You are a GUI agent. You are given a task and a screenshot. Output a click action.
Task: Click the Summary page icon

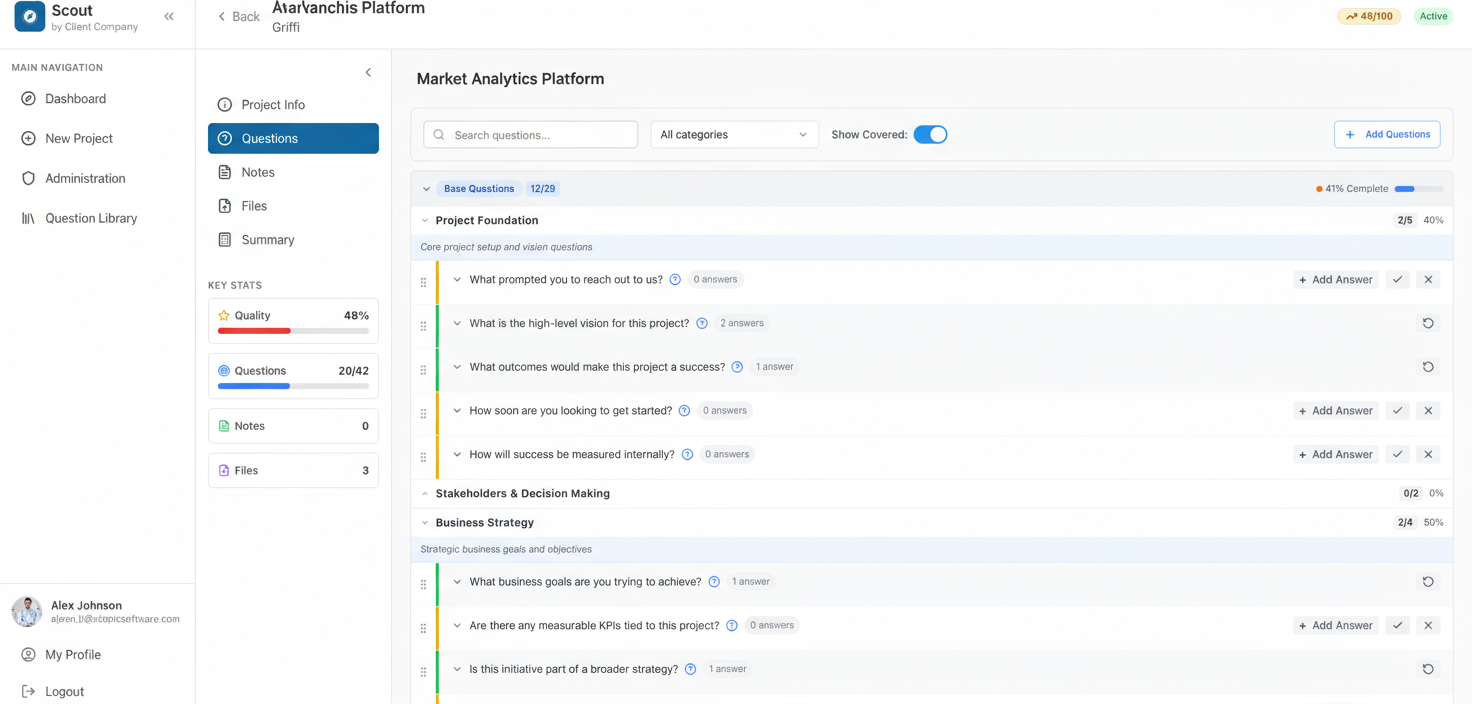(x=226, y=239)
